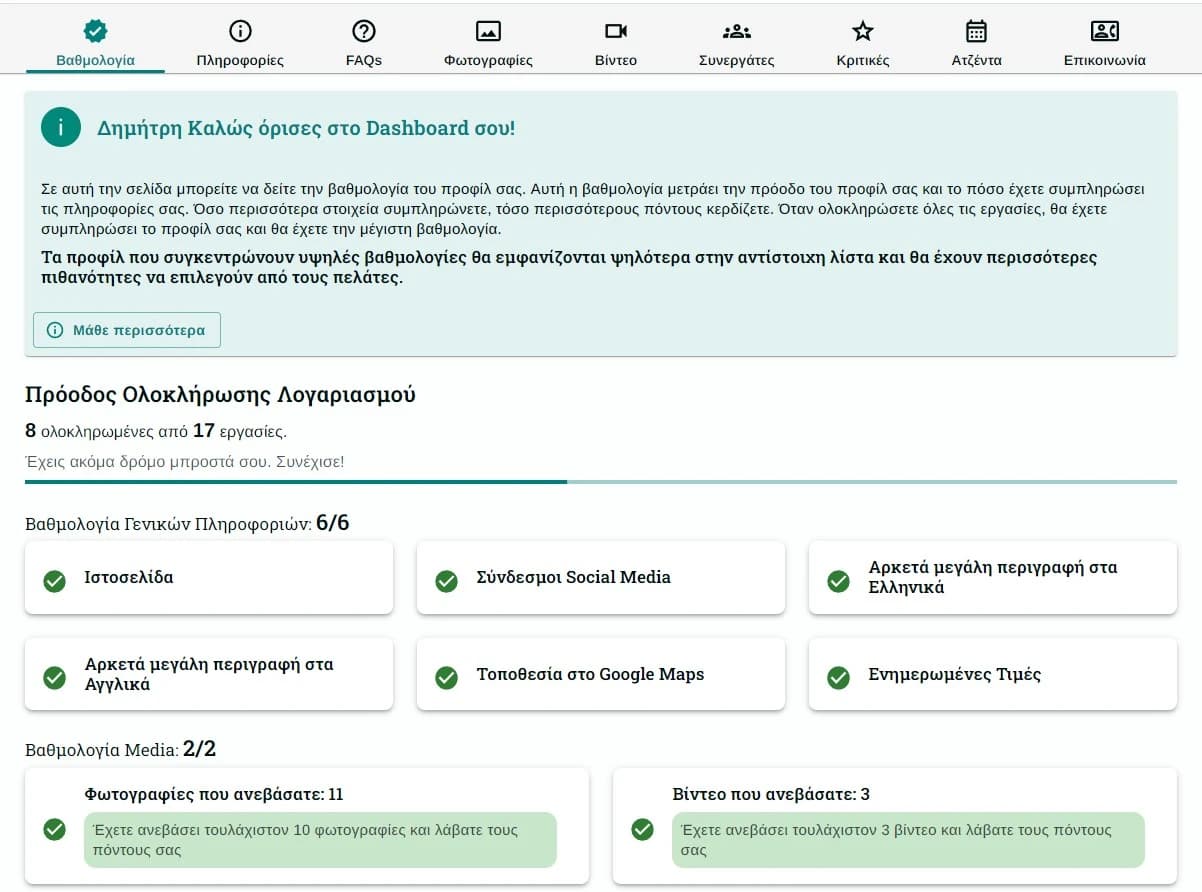Click the green checkmark beside the Ελληνικά description
Image resolution: width=1202 pixels, height=892 pixels.
[839, 580]
